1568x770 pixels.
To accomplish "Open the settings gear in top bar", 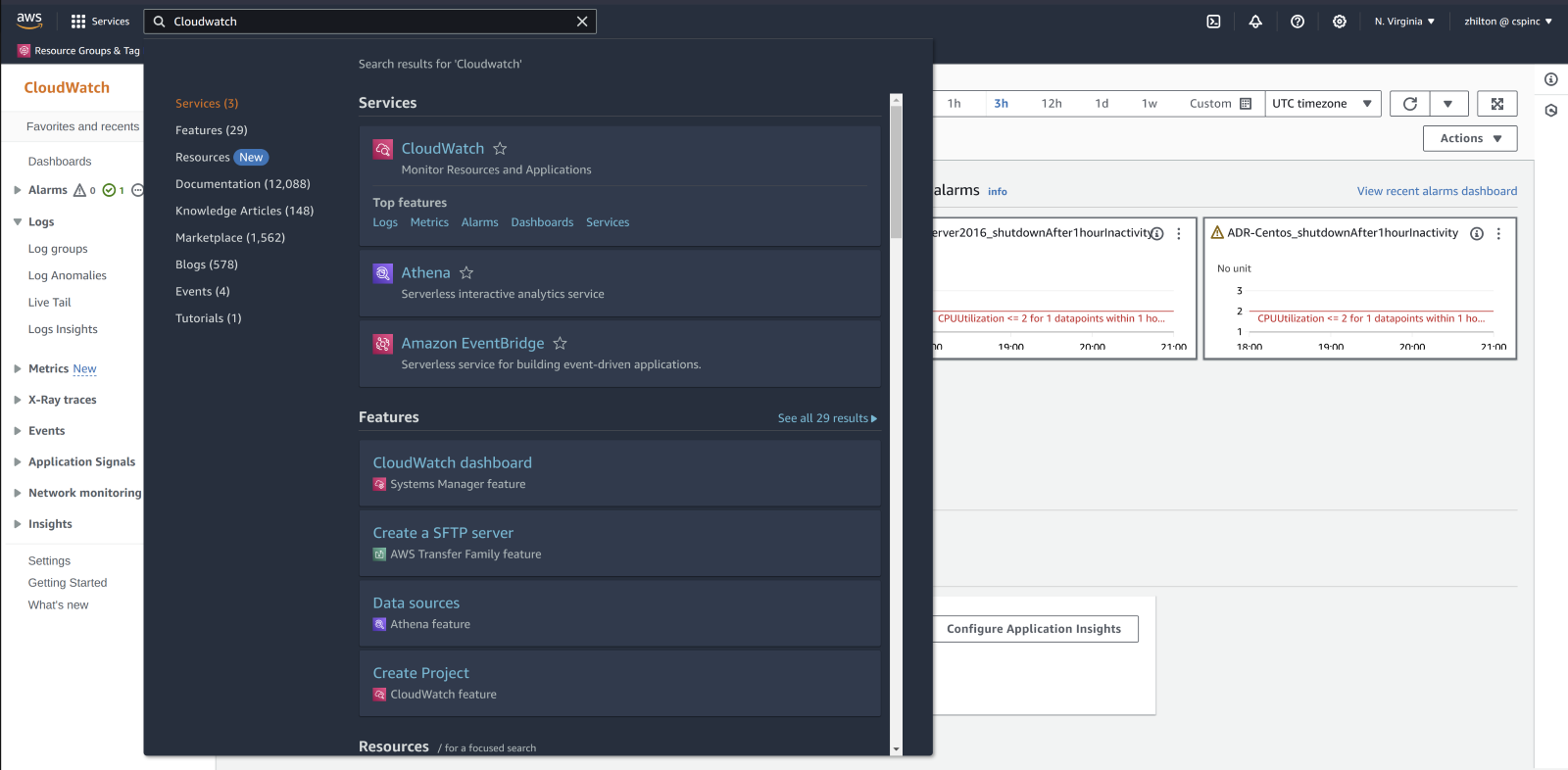I will 1340,22.
